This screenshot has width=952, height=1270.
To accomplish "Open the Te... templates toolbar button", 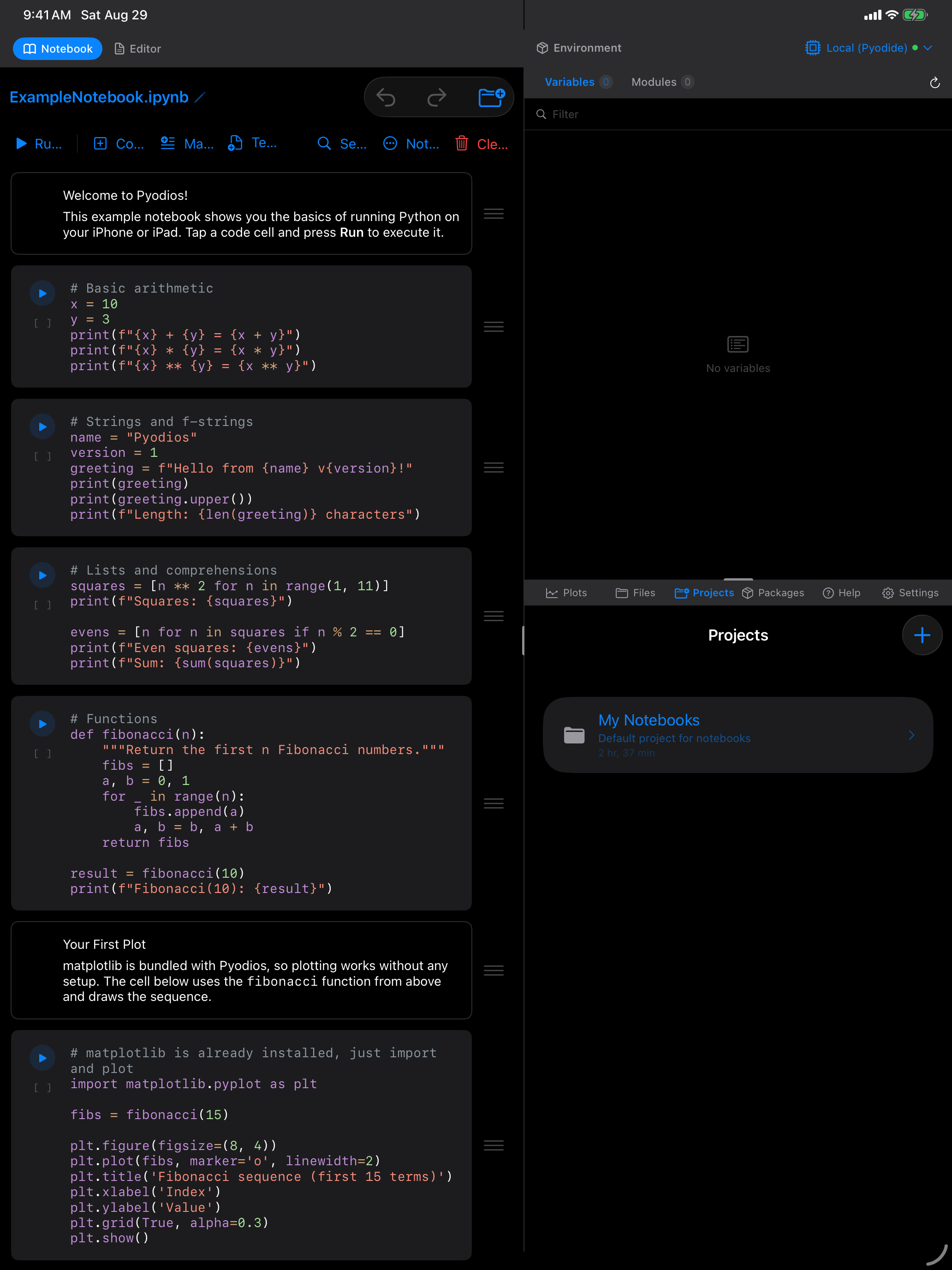I will click(252, 144).
